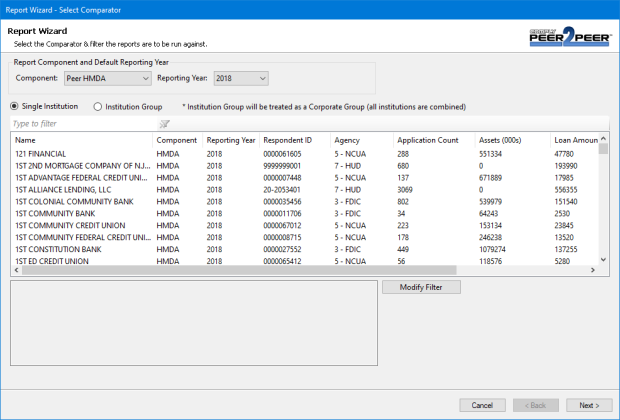Click the Type to filter input field

pos(84,124)
